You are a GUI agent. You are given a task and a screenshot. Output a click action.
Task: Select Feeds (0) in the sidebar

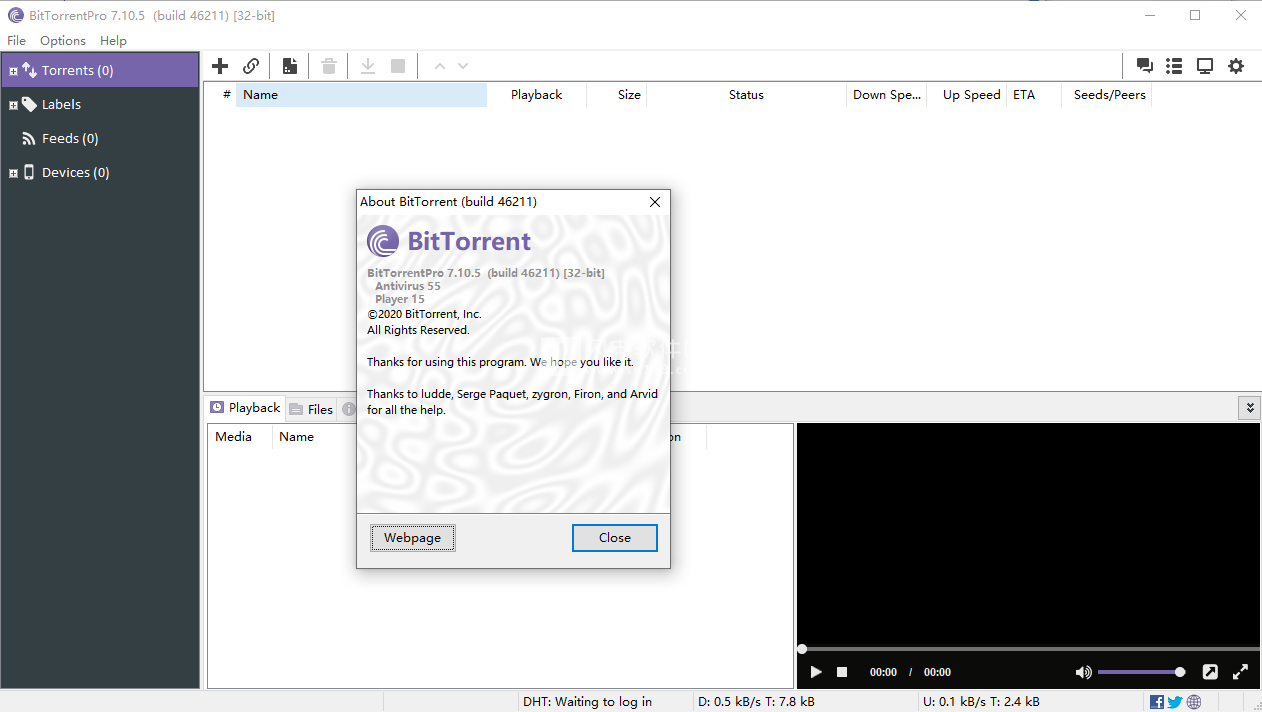tap(100, 138)
